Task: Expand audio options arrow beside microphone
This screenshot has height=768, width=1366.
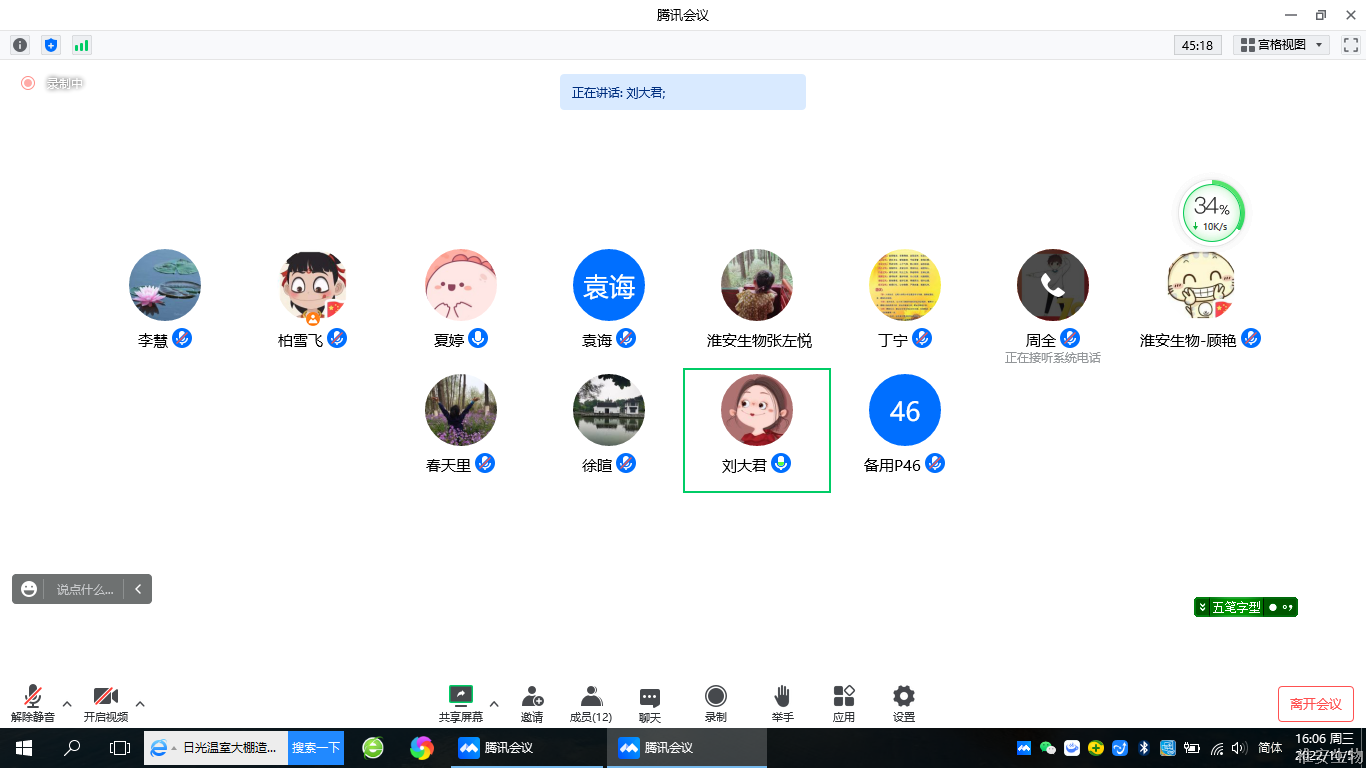Action: click(67, 703)
